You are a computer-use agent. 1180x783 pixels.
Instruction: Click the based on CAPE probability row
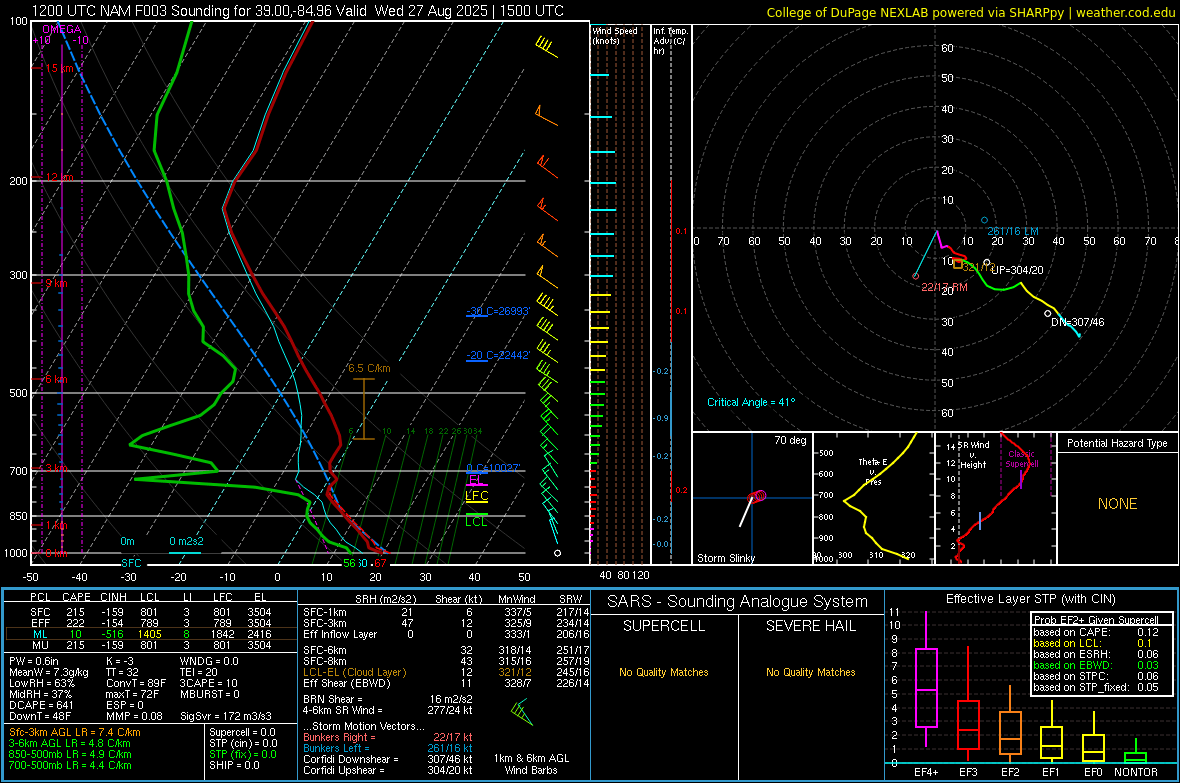click(x=1096, y=632)
